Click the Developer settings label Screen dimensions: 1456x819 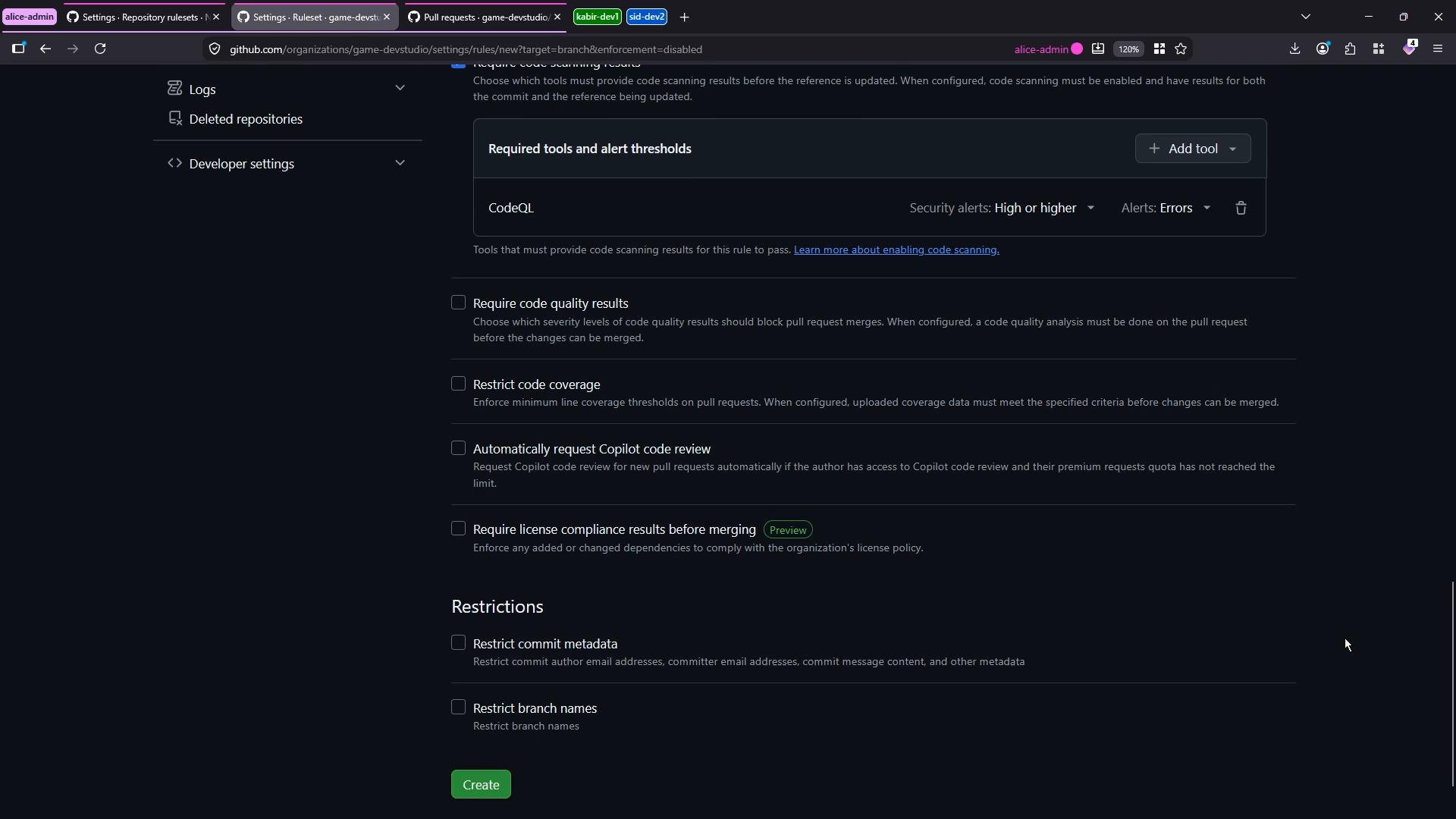click(242, 164)
